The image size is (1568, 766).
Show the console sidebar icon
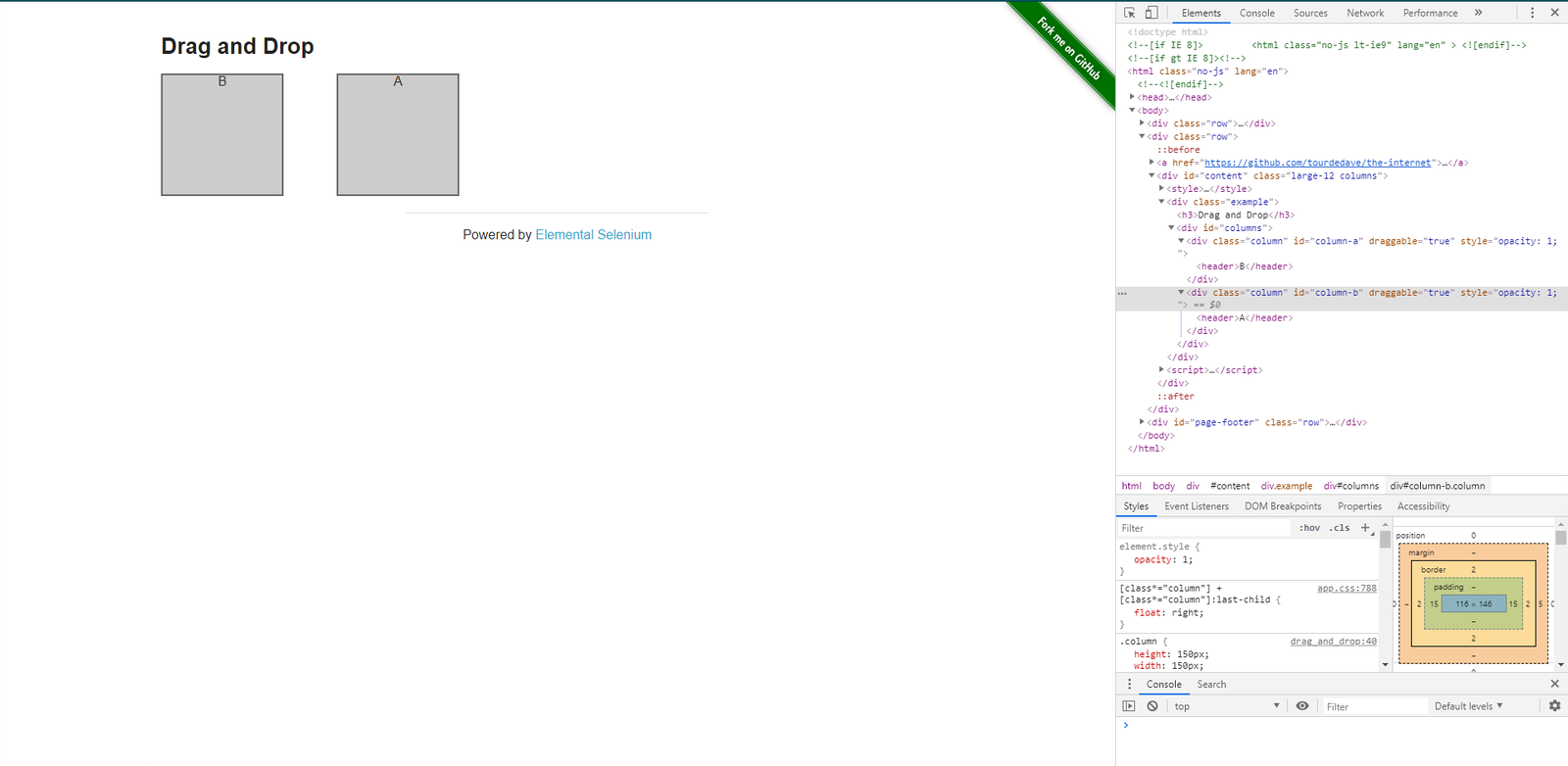1129,706
